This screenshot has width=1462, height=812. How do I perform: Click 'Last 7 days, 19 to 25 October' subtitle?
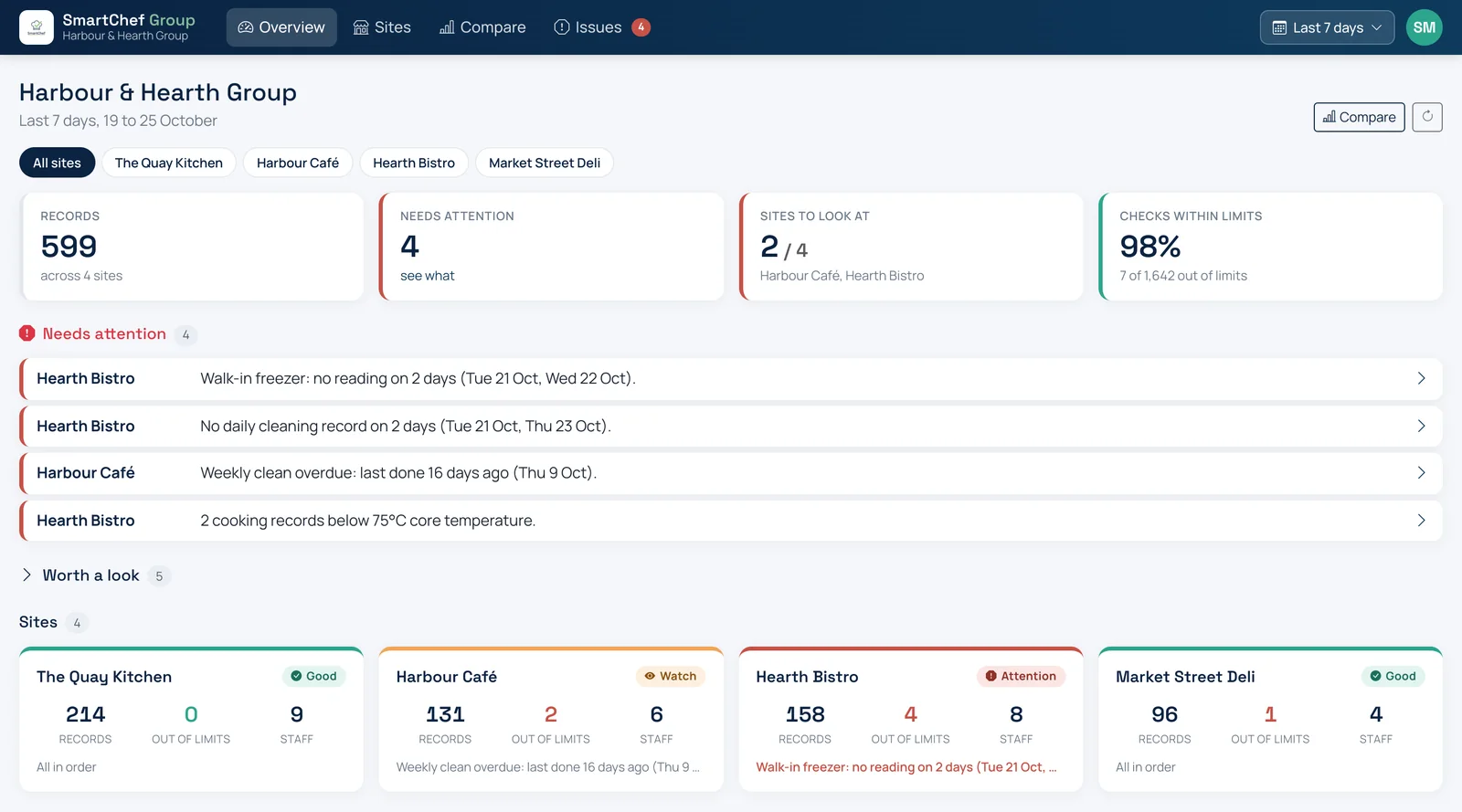point(118,121)
